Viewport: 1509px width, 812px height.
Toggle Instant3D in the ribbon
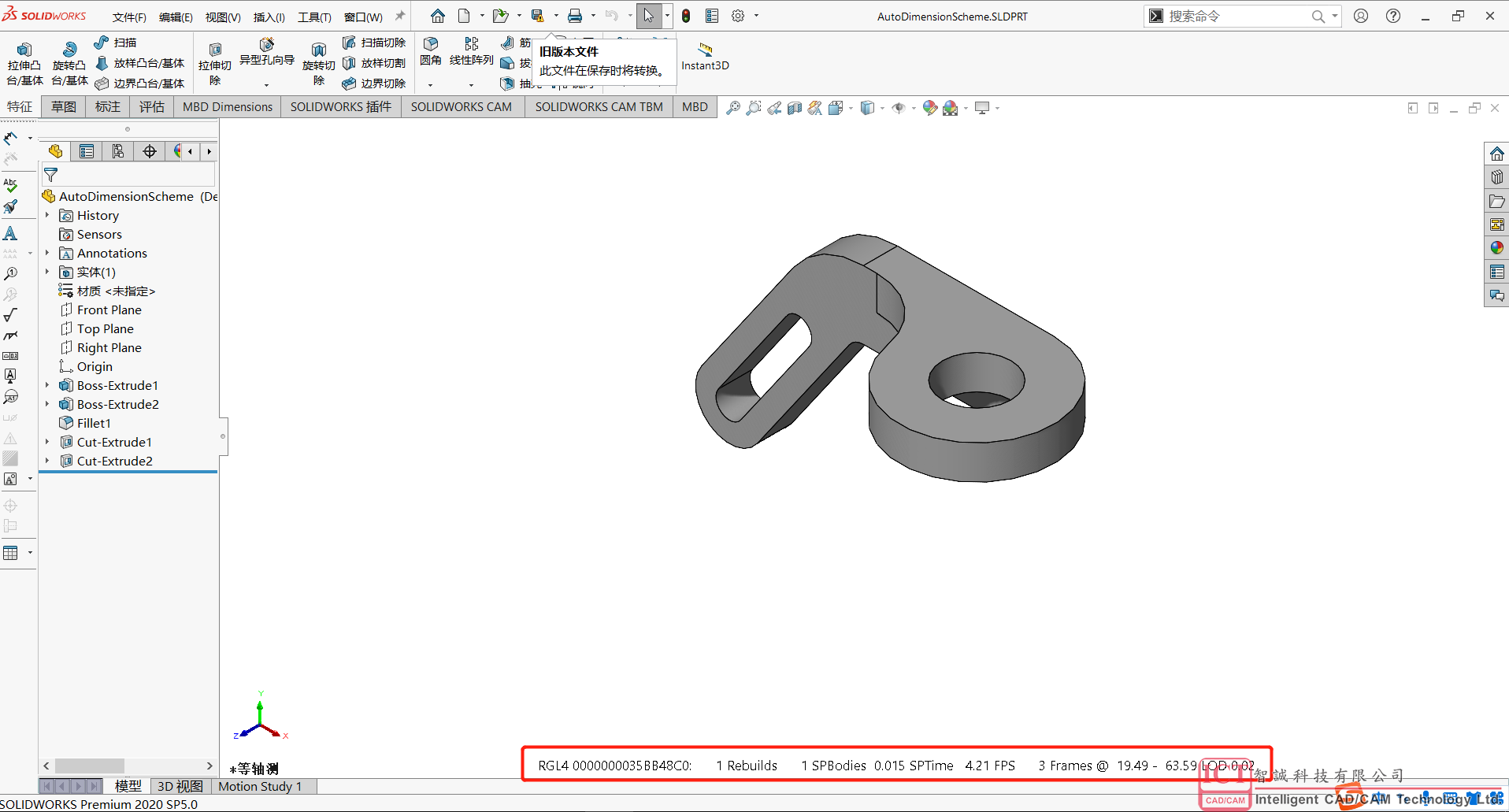coord(705,57)
